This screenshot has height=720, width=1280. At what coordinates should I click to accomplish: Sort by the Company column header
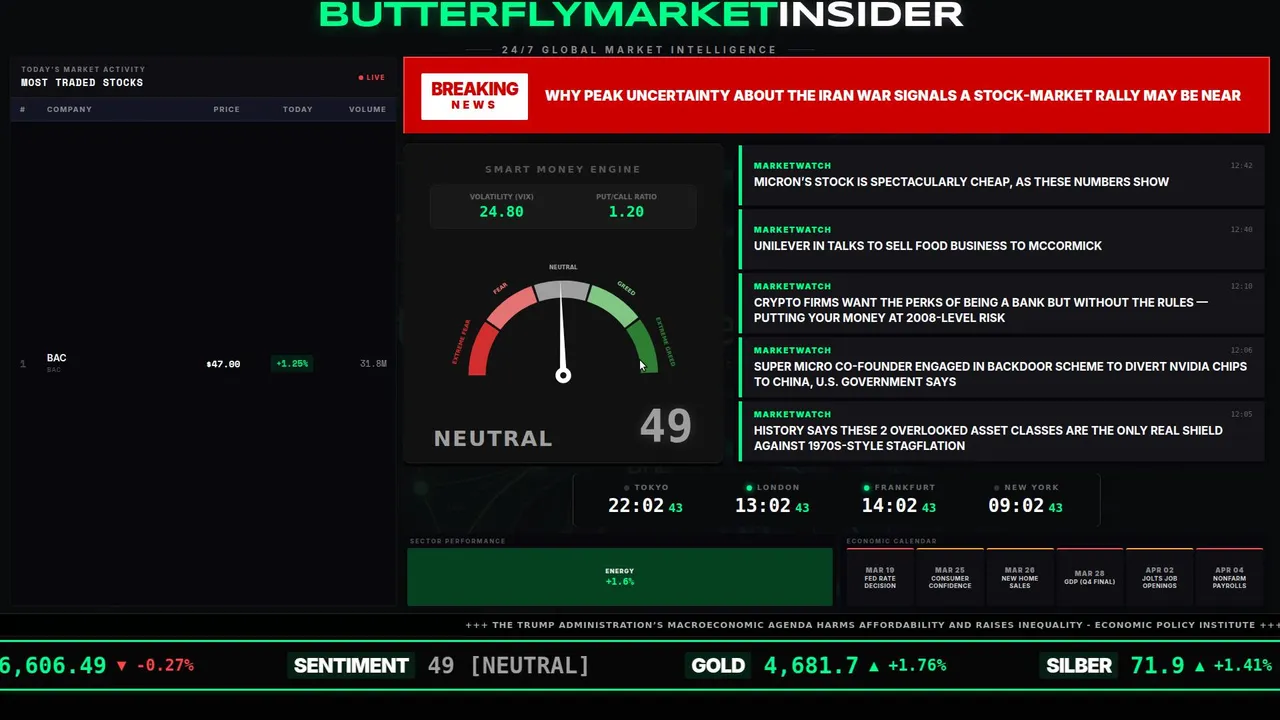click(69, 109)
